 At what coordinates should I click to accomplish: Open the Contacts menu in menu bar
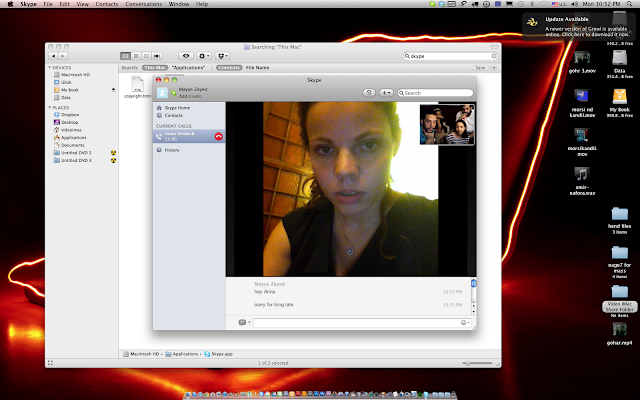pyautogui.click(x=107, y=4)
